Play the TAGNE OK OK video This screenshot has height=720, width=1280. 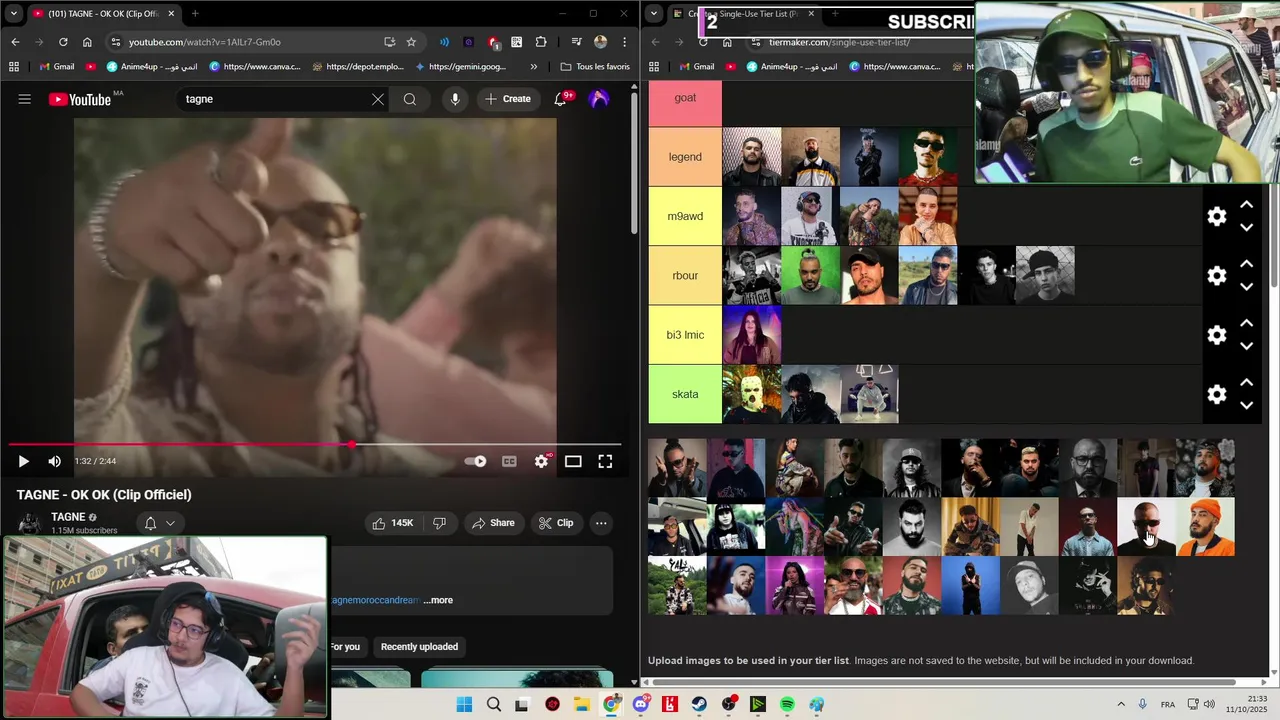[23, 461]
